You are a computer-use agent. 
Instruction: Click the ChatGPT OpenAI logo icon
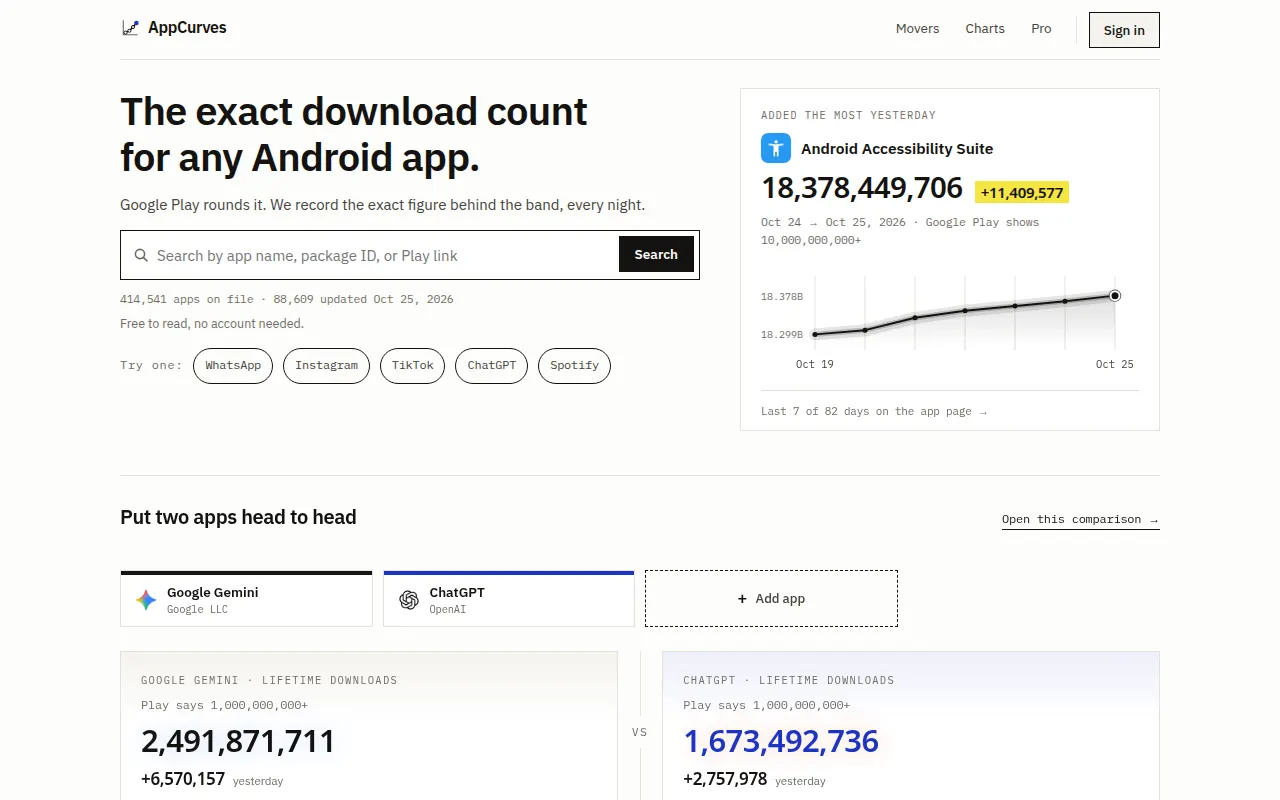pos(409,600)
